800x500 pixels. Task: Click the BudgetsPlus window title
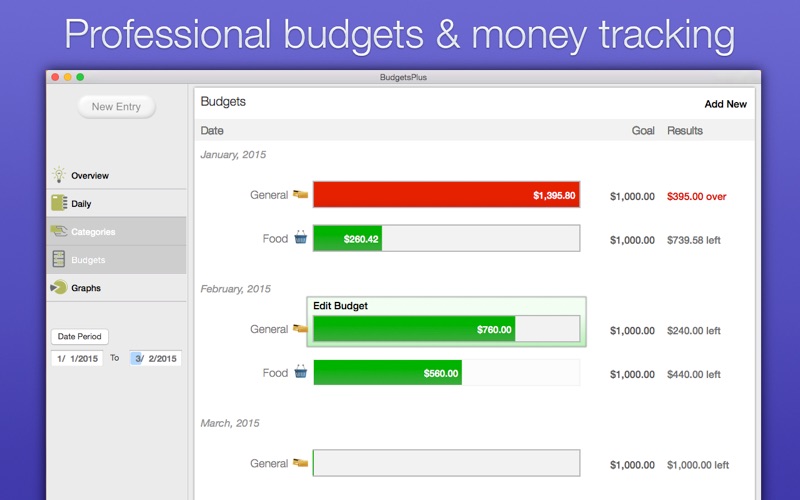tap(403, 77)
